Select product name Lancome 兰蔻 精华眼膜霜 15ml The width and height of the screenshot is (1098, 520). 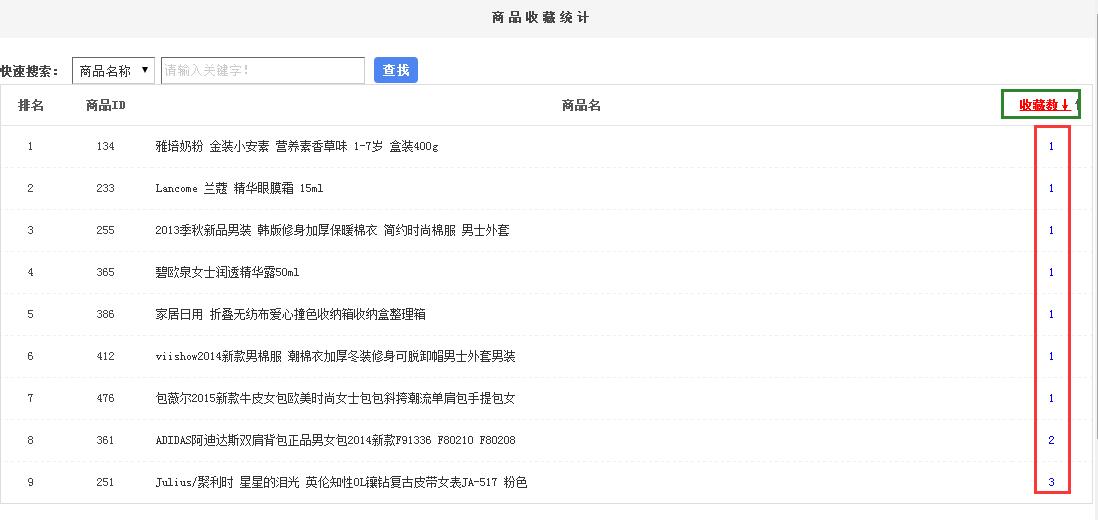click(239, 188)
